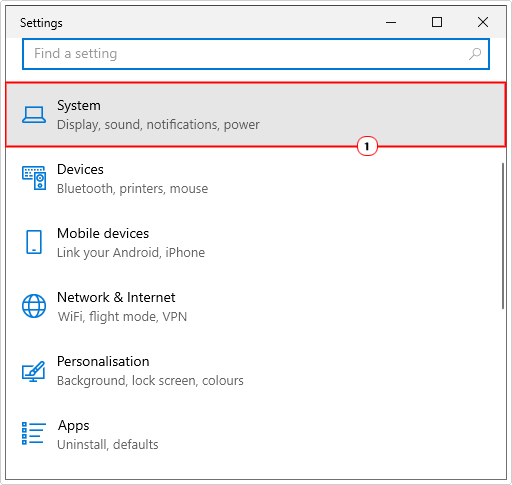The image size is (512, 485).
Task: Click the System laptop icon
Action: click(34, 115)
